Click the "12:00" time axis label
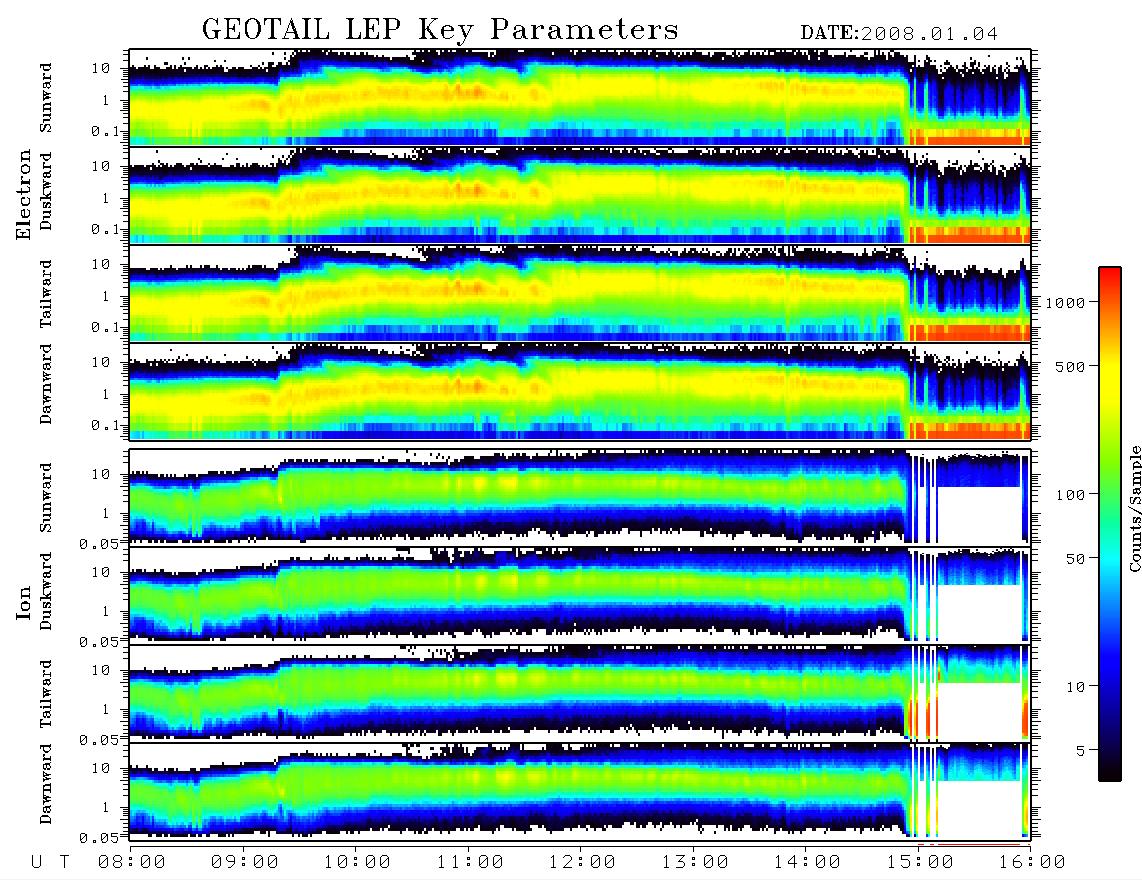Viewport: 1142px width, 880px height. pos(582,863)
